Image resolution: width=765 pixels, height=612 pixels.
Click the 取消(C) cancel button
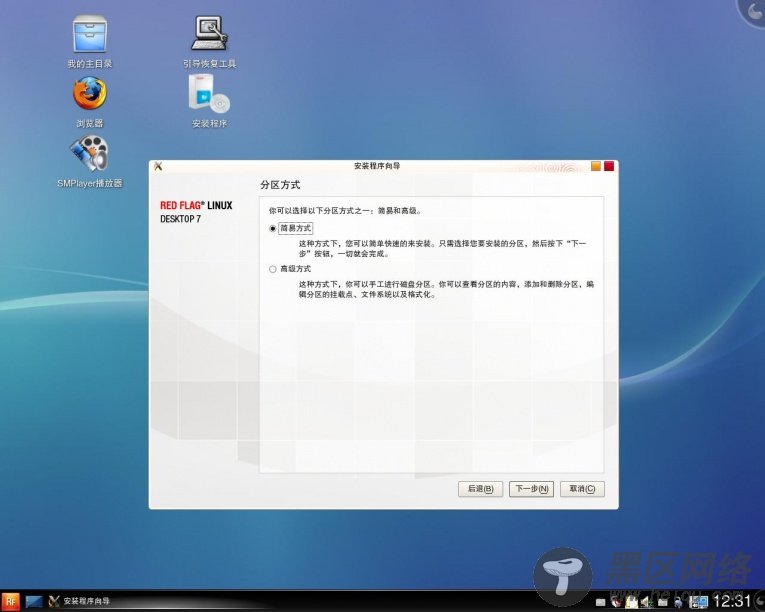click(x=582, y=489)
